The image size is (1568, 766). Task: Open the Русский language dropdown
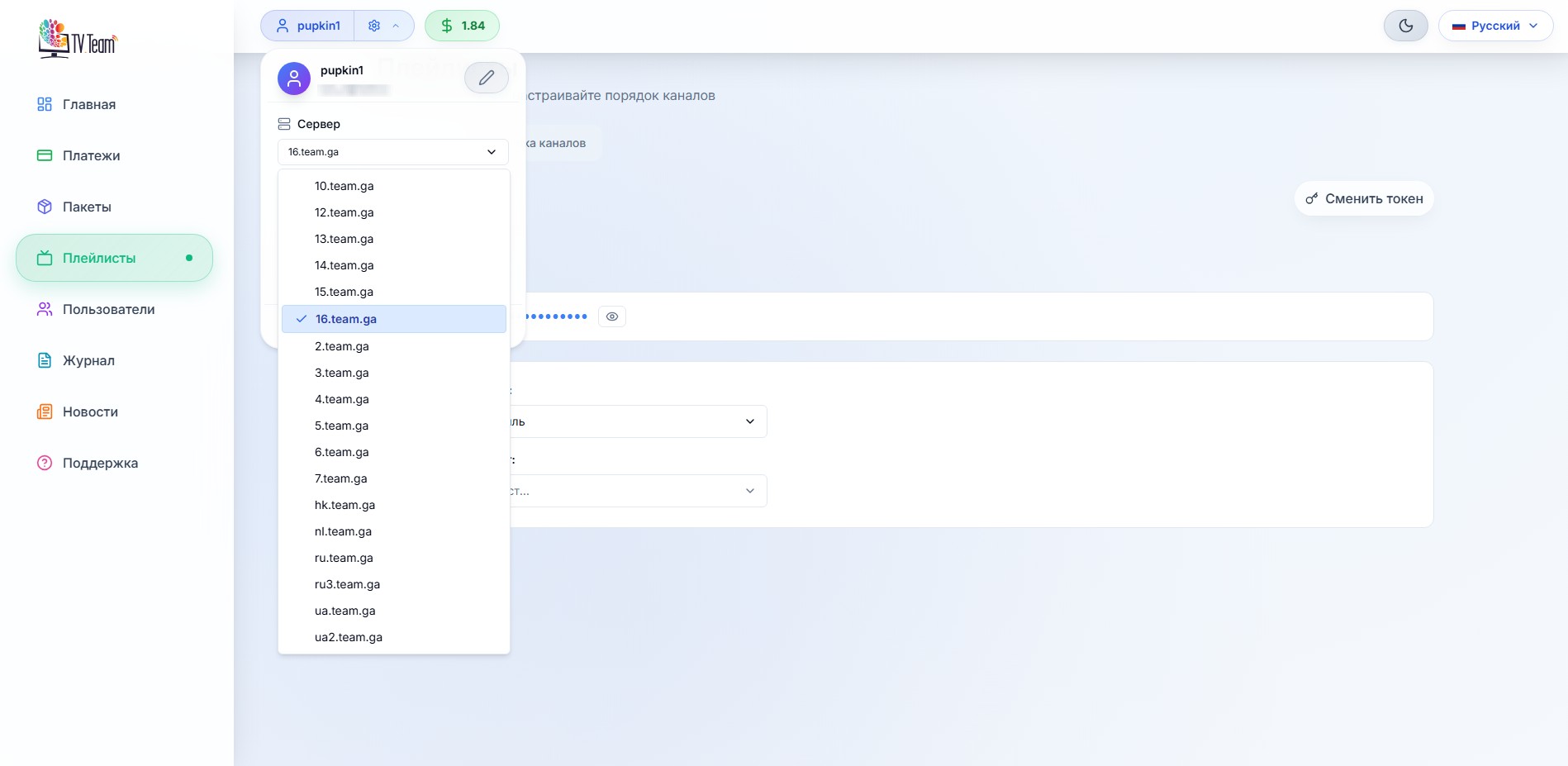coord(1495,26)
